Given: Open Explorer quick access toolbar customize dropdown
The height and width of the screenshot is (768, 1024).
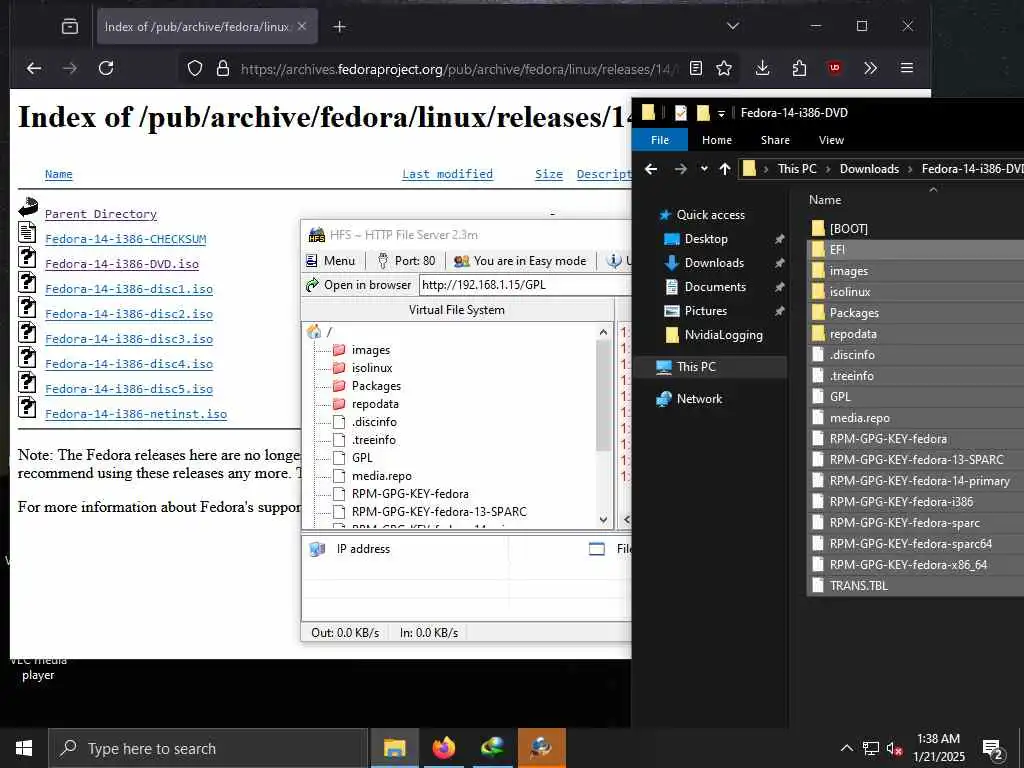Looking at the screenshot, I should (x=721, y=114).
